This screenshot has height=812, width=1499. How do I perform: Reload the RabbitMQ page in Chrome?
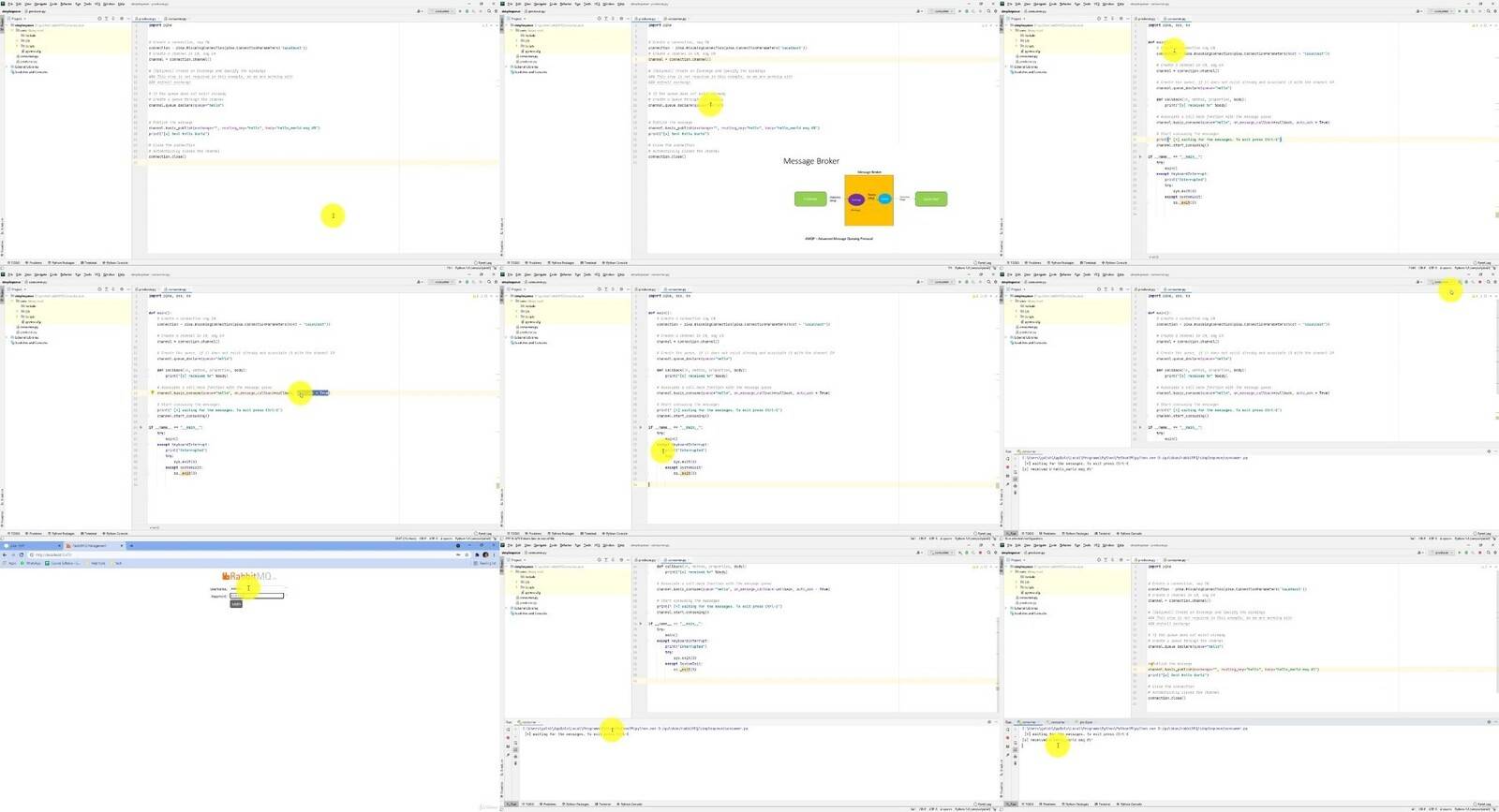(22, 554)
